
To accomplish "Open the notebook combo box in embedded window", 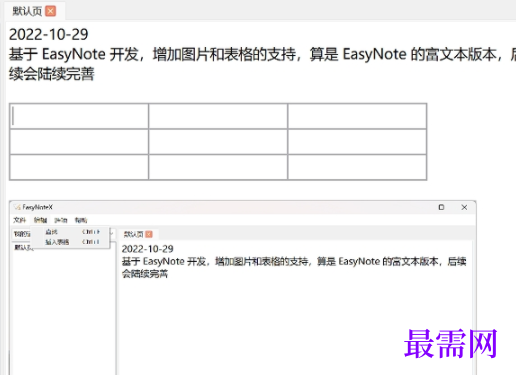I will coord(63,234).
